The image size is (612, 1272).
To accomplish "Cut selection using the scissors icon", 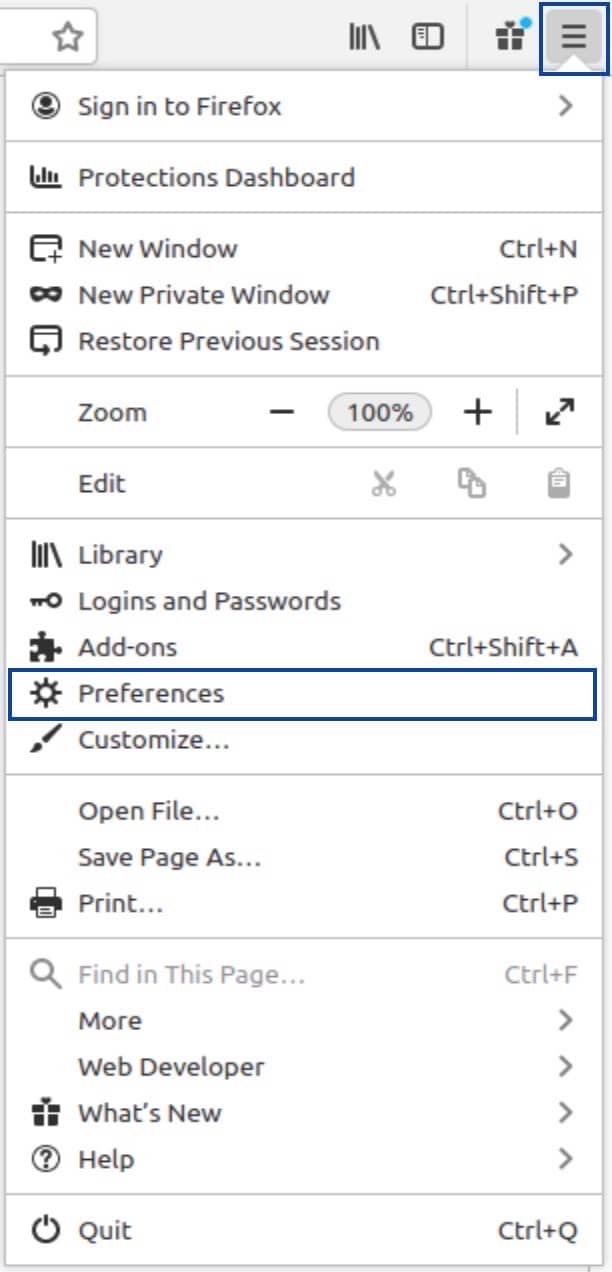I will (x=386, y=483).
